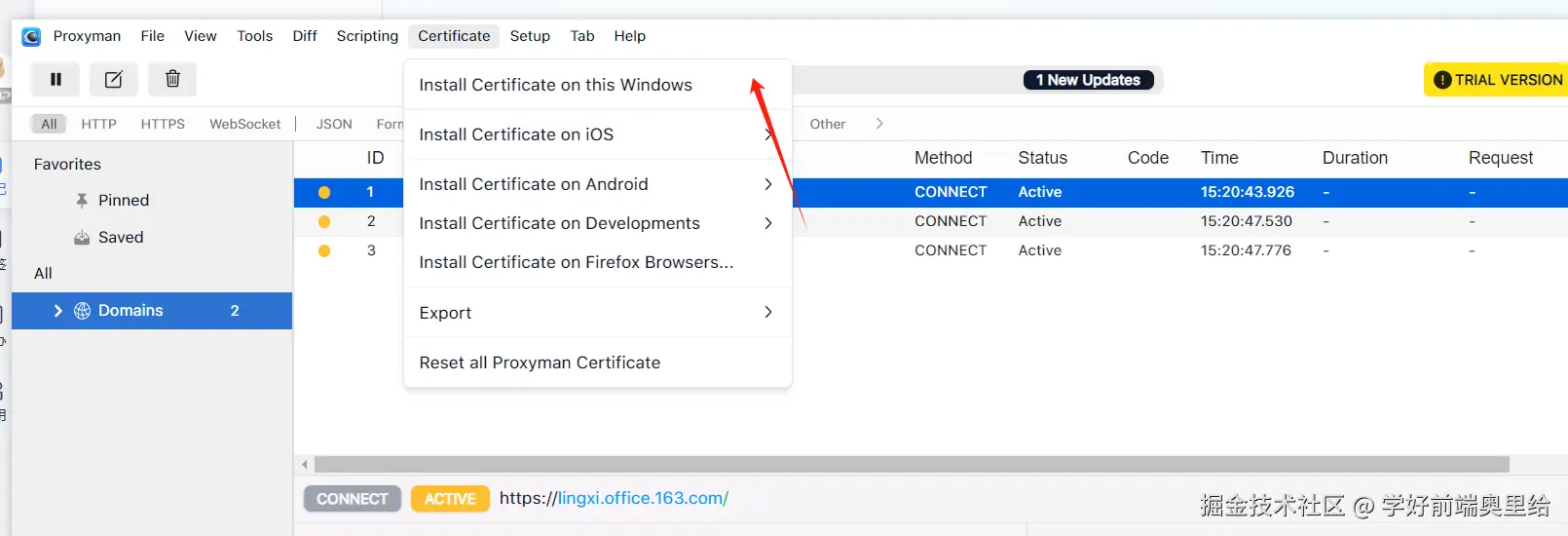This screenshot has height=536, width=1568.
Task: Click the 1 New Updates badge
Action: (x=1089, y=80)
